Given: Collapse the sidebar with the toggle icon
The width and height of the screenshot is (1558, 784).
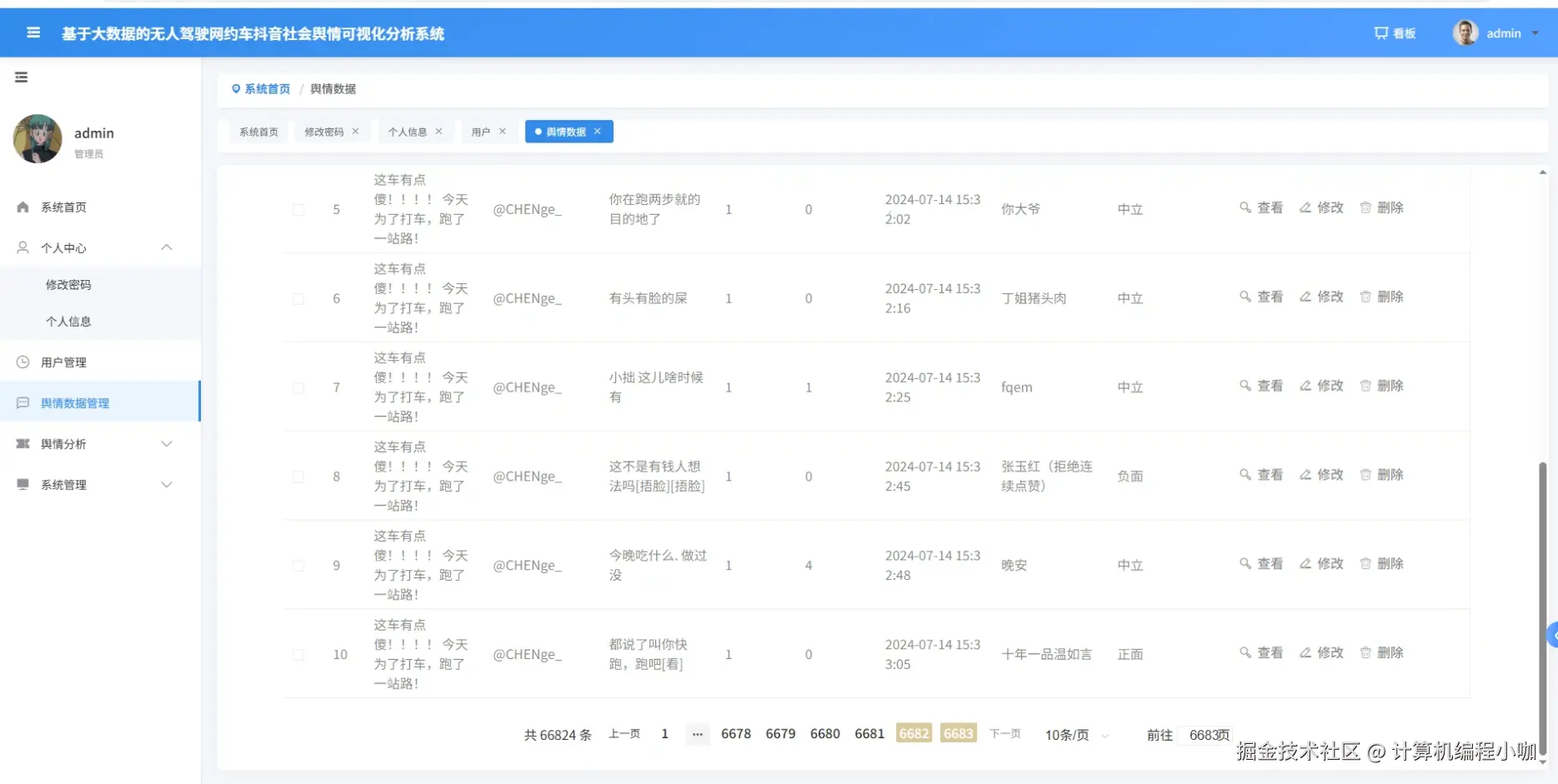Looking at the screenshot, I should click(21, 77).
